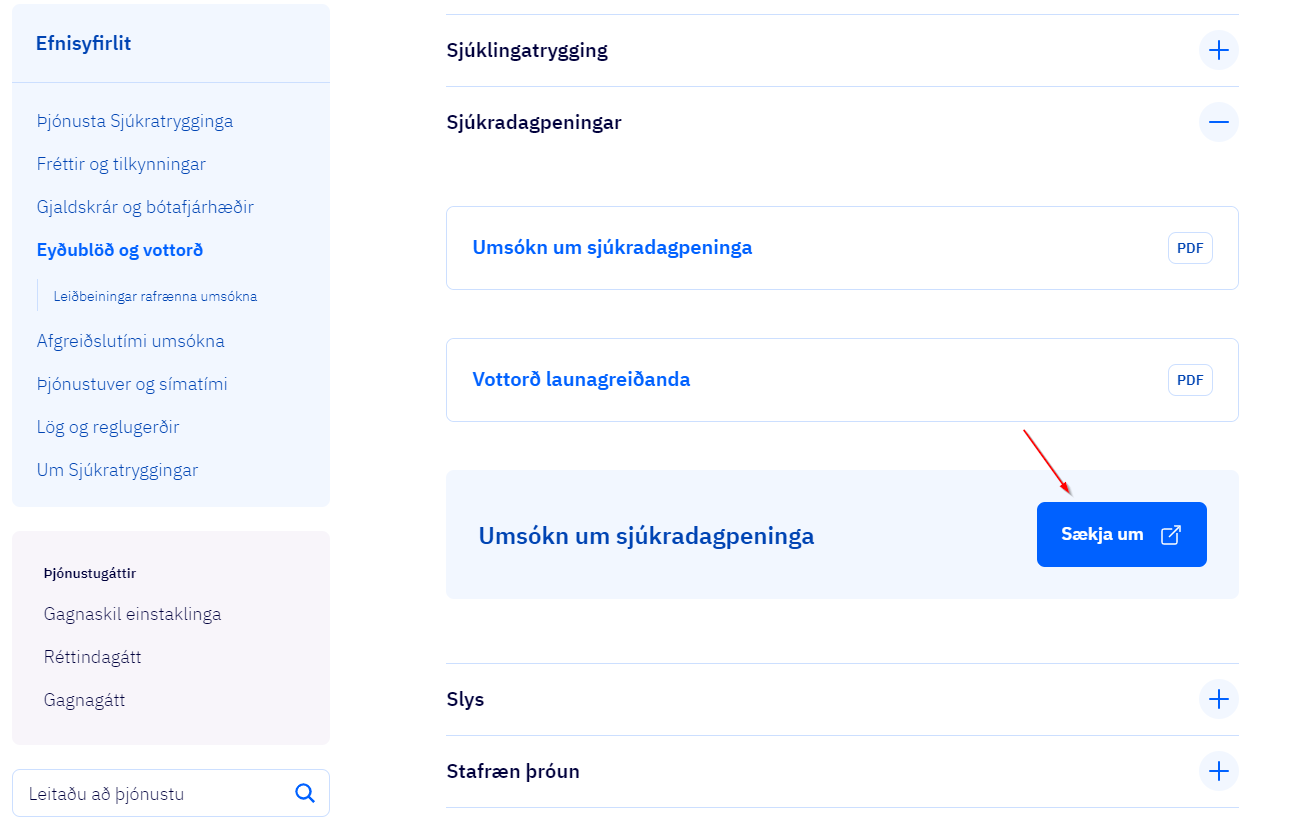Expand the Slys section plus icon
The image size is (1303, 827).
tap(1218, 699)
